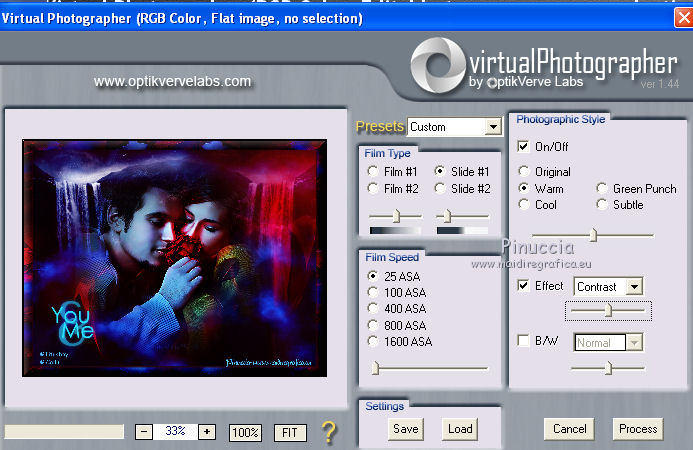The image size is (693, 450).
Task: Click the slide tone gradient bar
Action: [462, 231]
